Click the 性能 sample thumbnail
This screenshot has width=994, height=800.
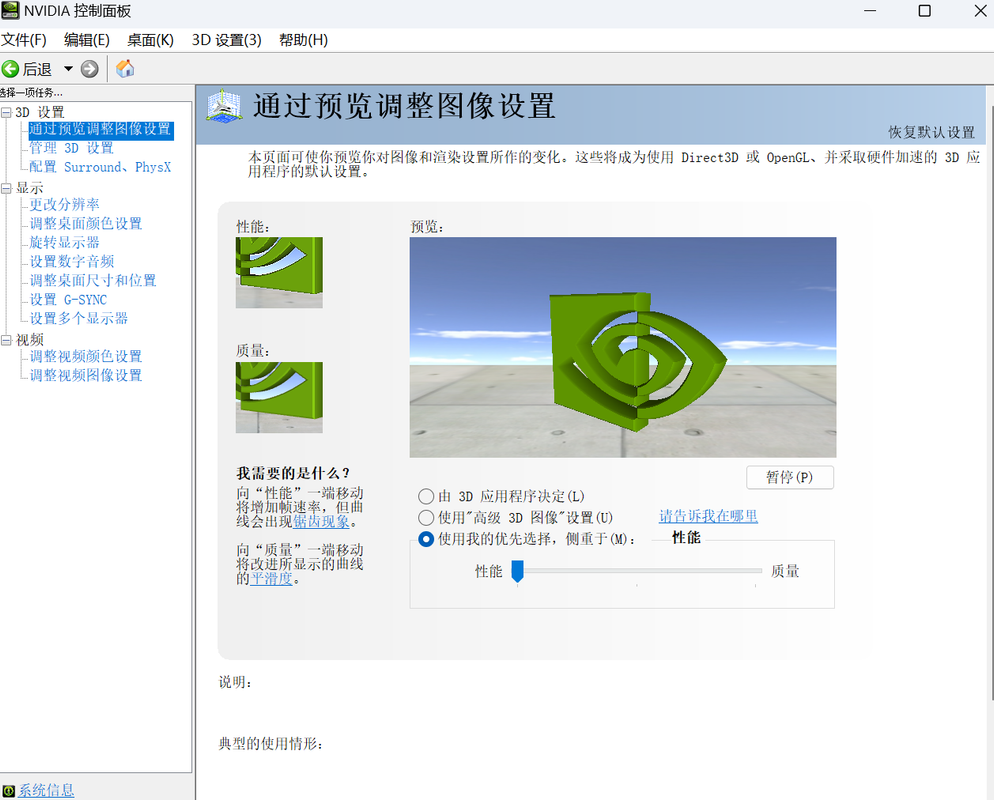tap(279, 273)
